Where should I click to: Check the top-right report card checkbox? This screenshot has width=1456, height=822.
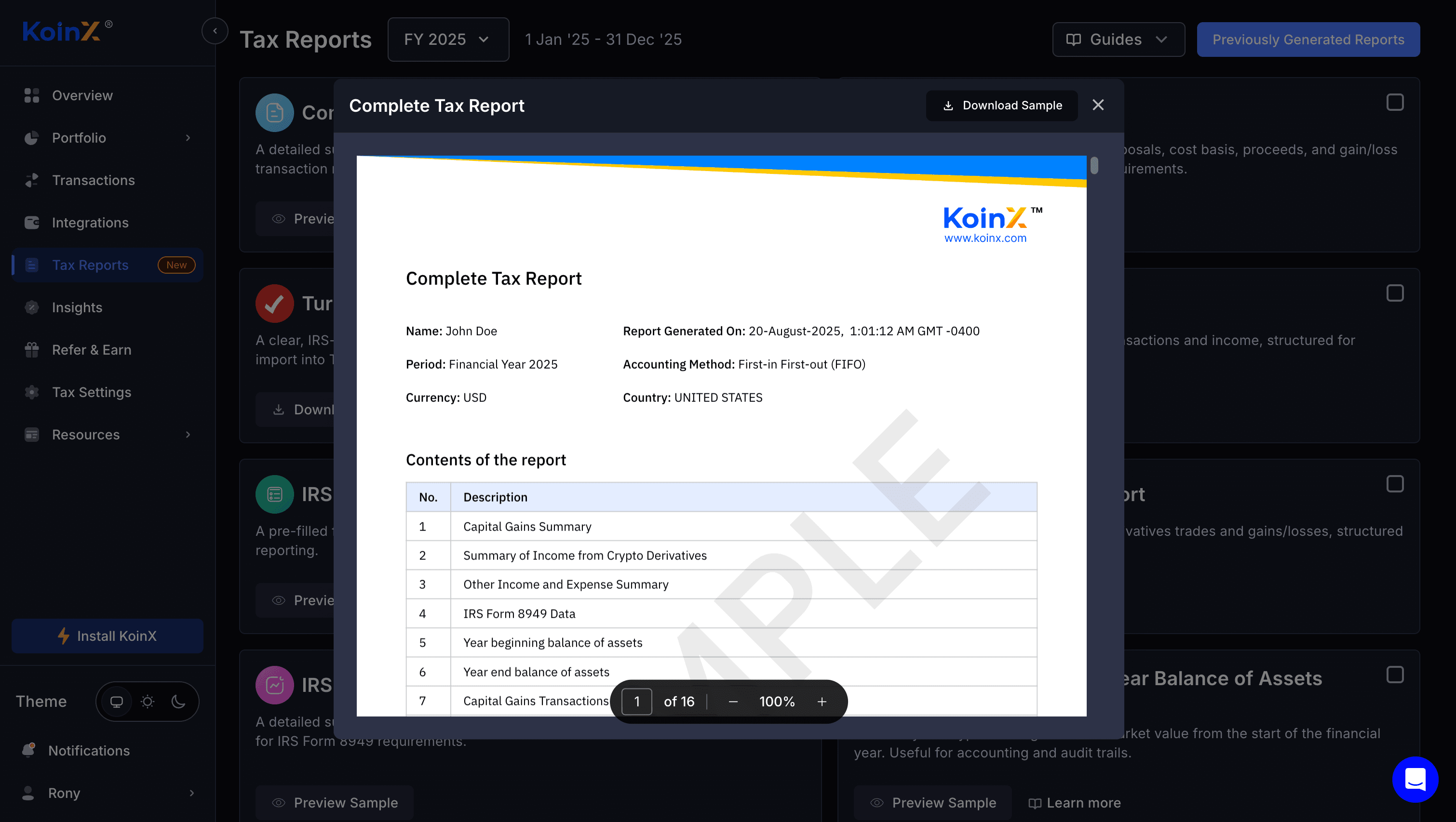1394,102
